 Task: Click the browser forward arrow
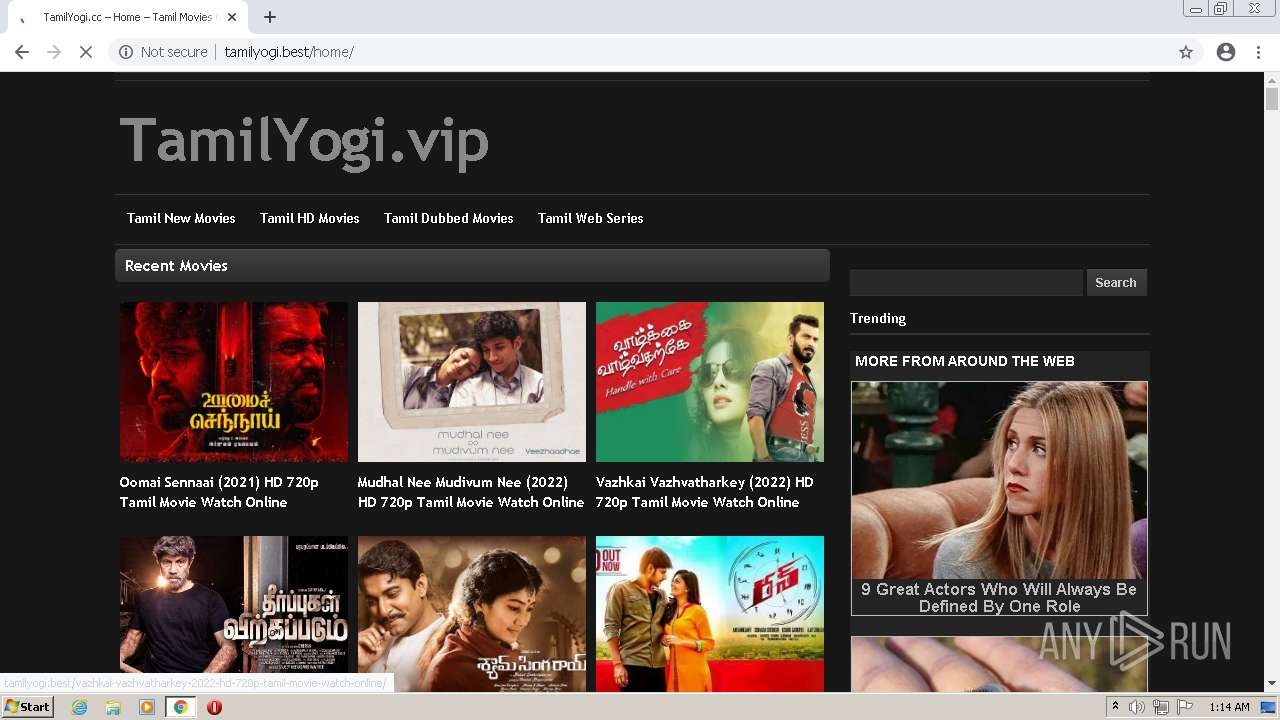[x=54, y=52]
